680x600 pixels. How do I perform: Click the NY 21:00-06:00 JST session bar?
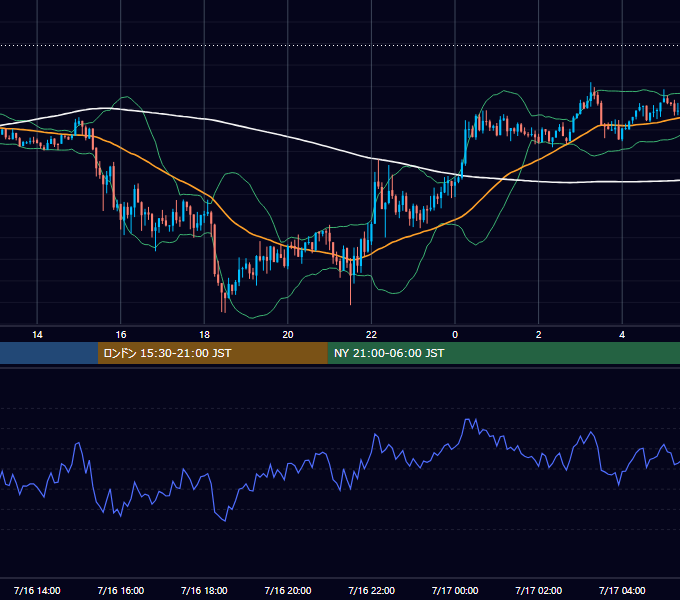tap(503, 353)
